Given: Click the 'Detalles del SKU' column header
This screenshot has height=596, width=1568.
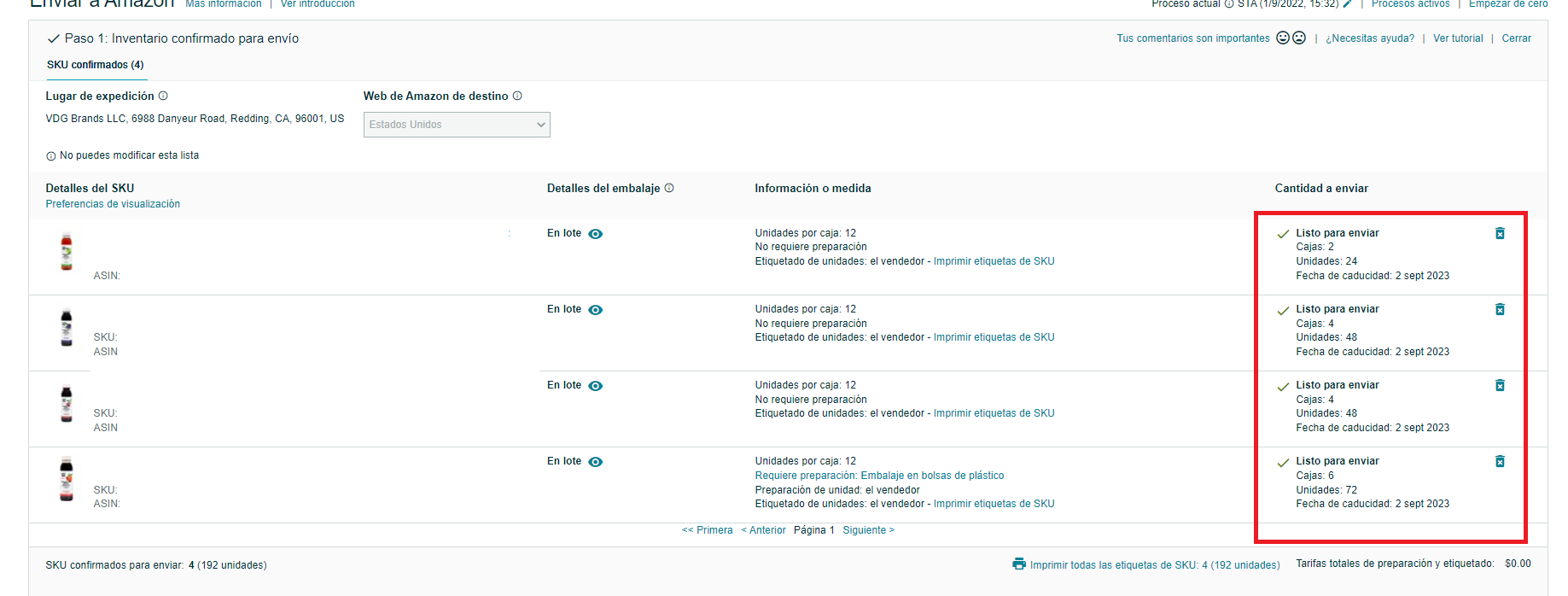Looking at the screenshot, I should (90, 188).
